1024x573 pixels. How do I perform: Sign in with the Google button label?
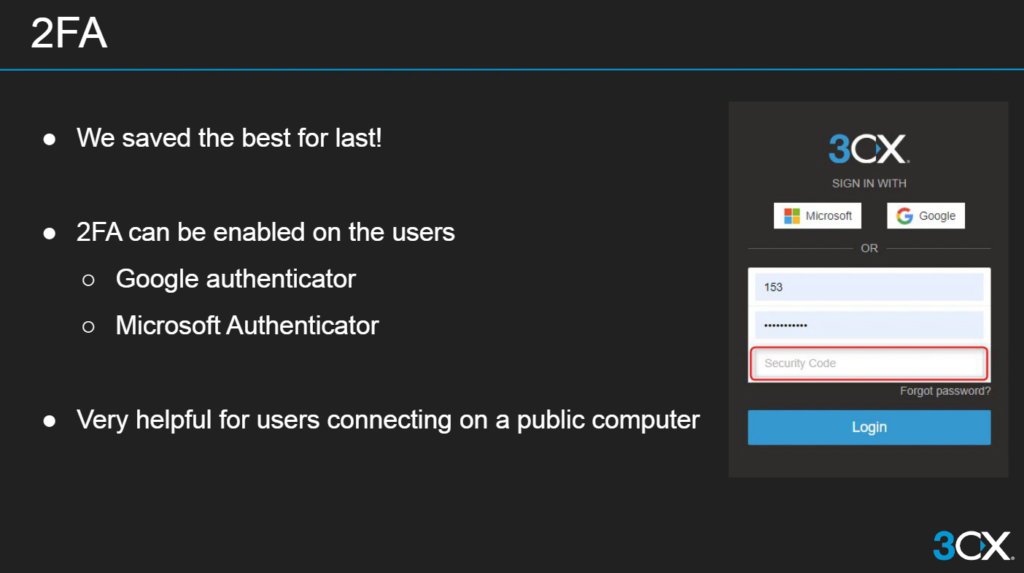coord(937,216)
